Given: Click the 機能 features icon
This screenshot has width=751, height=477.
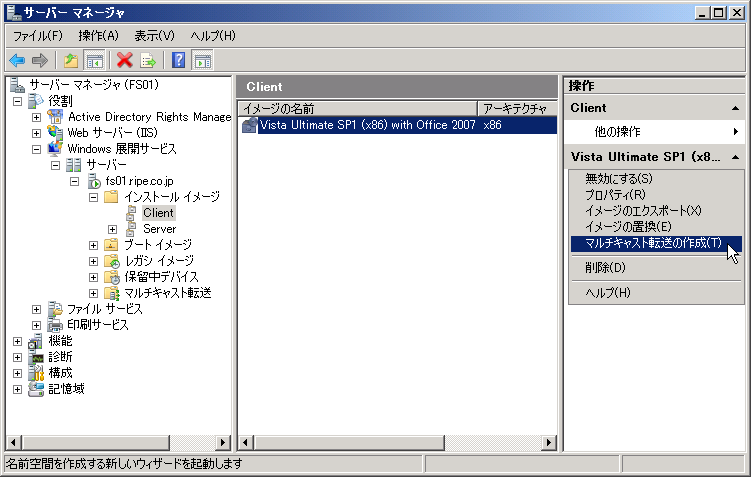Looking at the screenshot, I should coord(36,341).
